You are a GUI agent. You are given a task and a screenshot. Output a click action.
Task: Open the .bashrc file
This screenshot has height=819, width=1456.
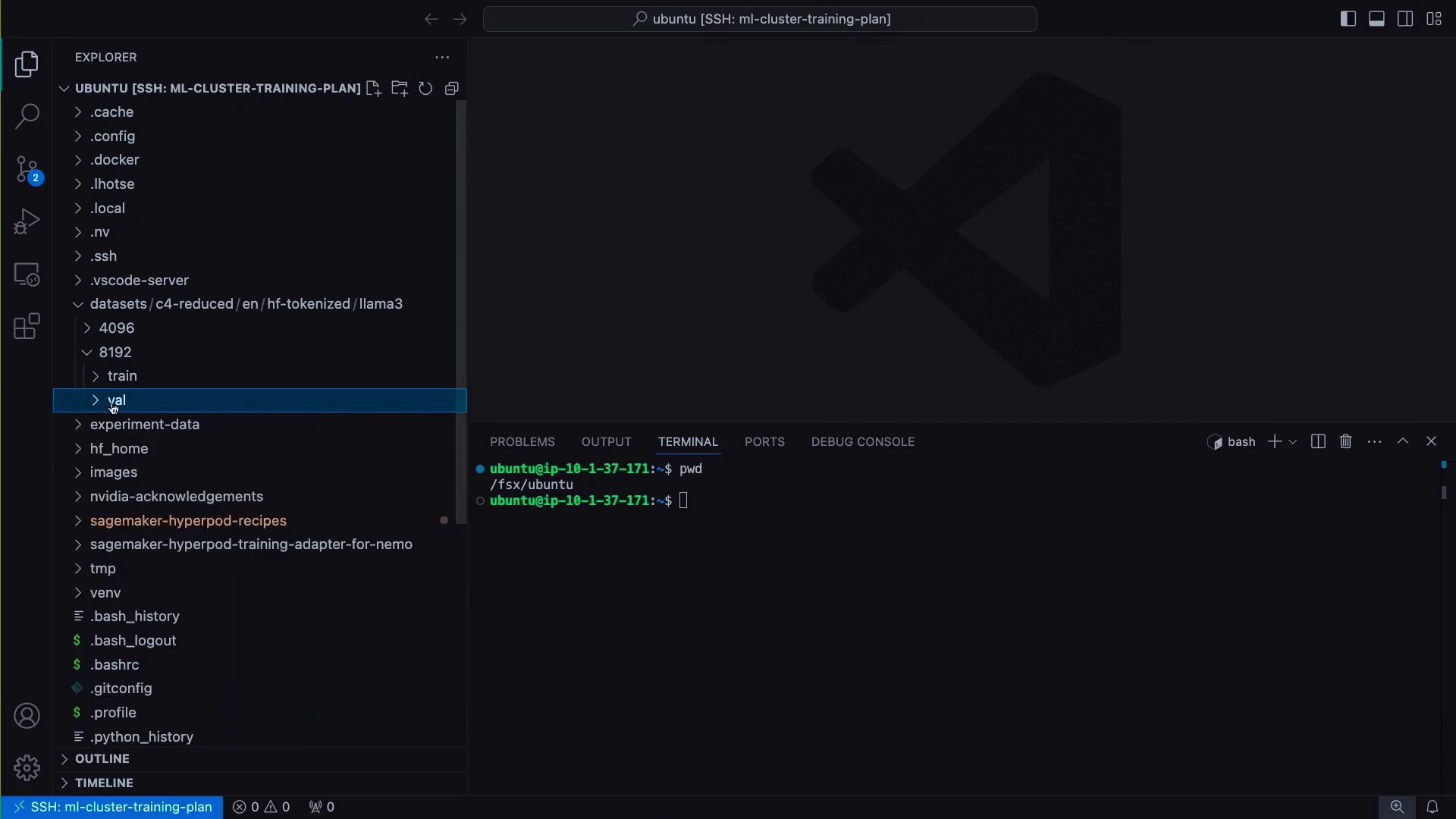click(x=115, y=664)
